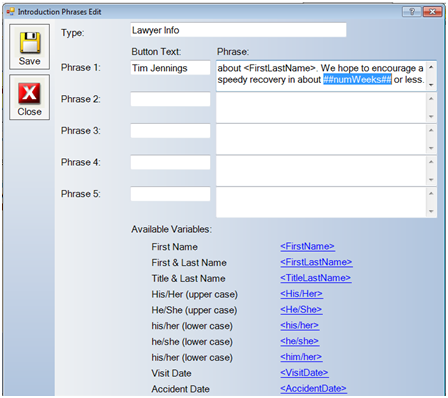The width and height of the screenshot is (448, 398).
Task: Click the 'He/She (upper case)' label
Action: coord(194,310)
